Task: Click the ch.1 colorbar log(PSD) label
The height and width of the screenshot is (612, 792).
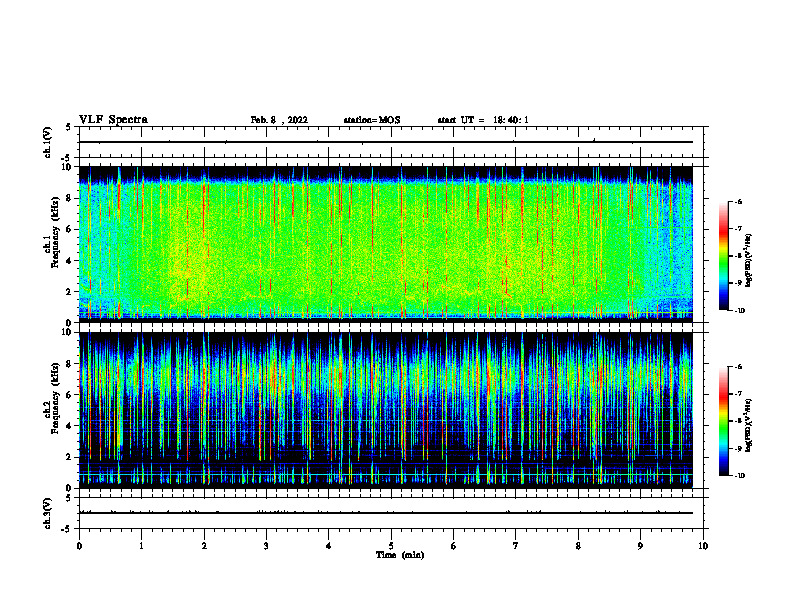Action: pos(748,260)
